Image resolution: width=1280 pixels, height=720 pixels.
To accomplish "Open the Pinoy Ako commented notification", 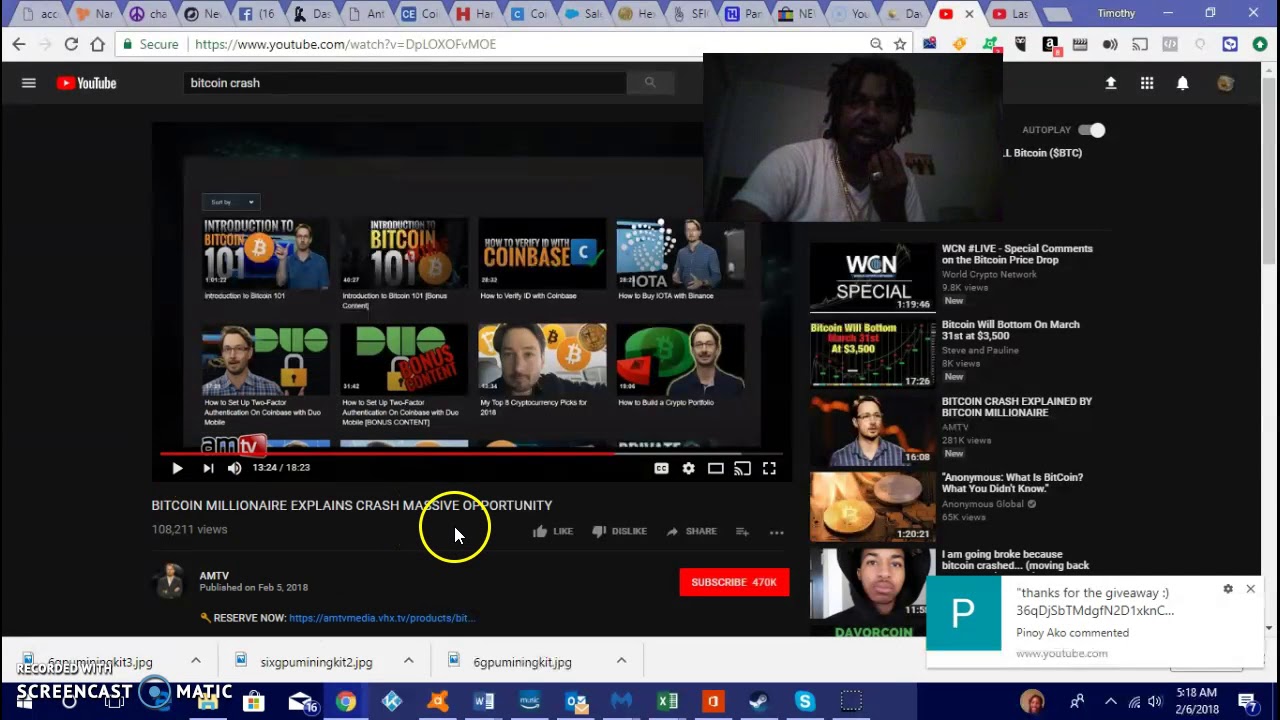I will pos(1095,622).
